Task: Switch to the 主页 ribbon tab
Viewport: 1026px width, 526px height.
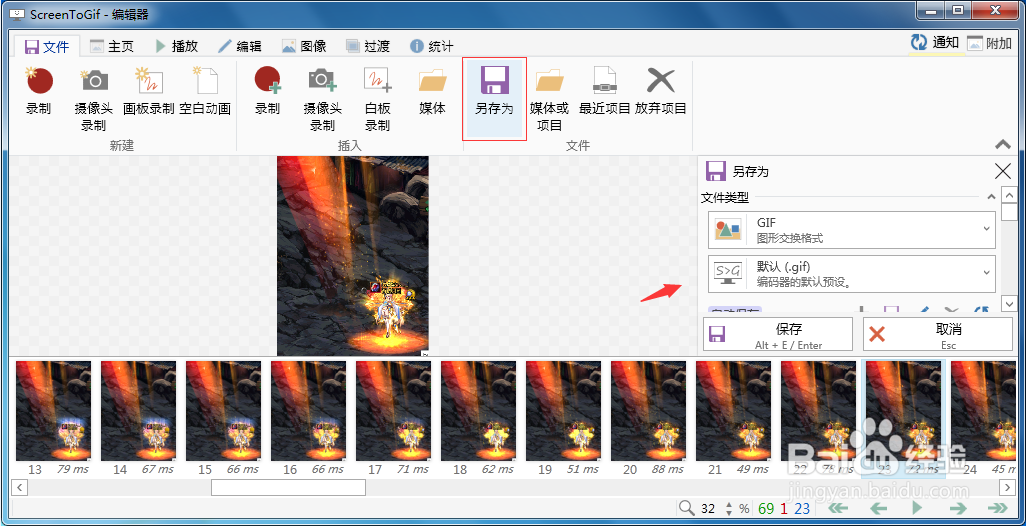Action: coord(112,46)
